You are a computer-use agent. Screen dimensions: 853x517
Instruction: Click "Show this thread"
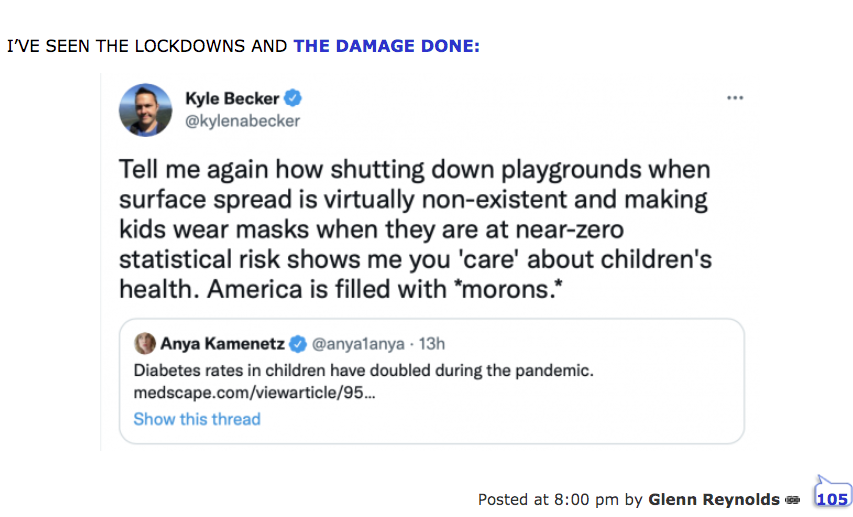point(197,419)
